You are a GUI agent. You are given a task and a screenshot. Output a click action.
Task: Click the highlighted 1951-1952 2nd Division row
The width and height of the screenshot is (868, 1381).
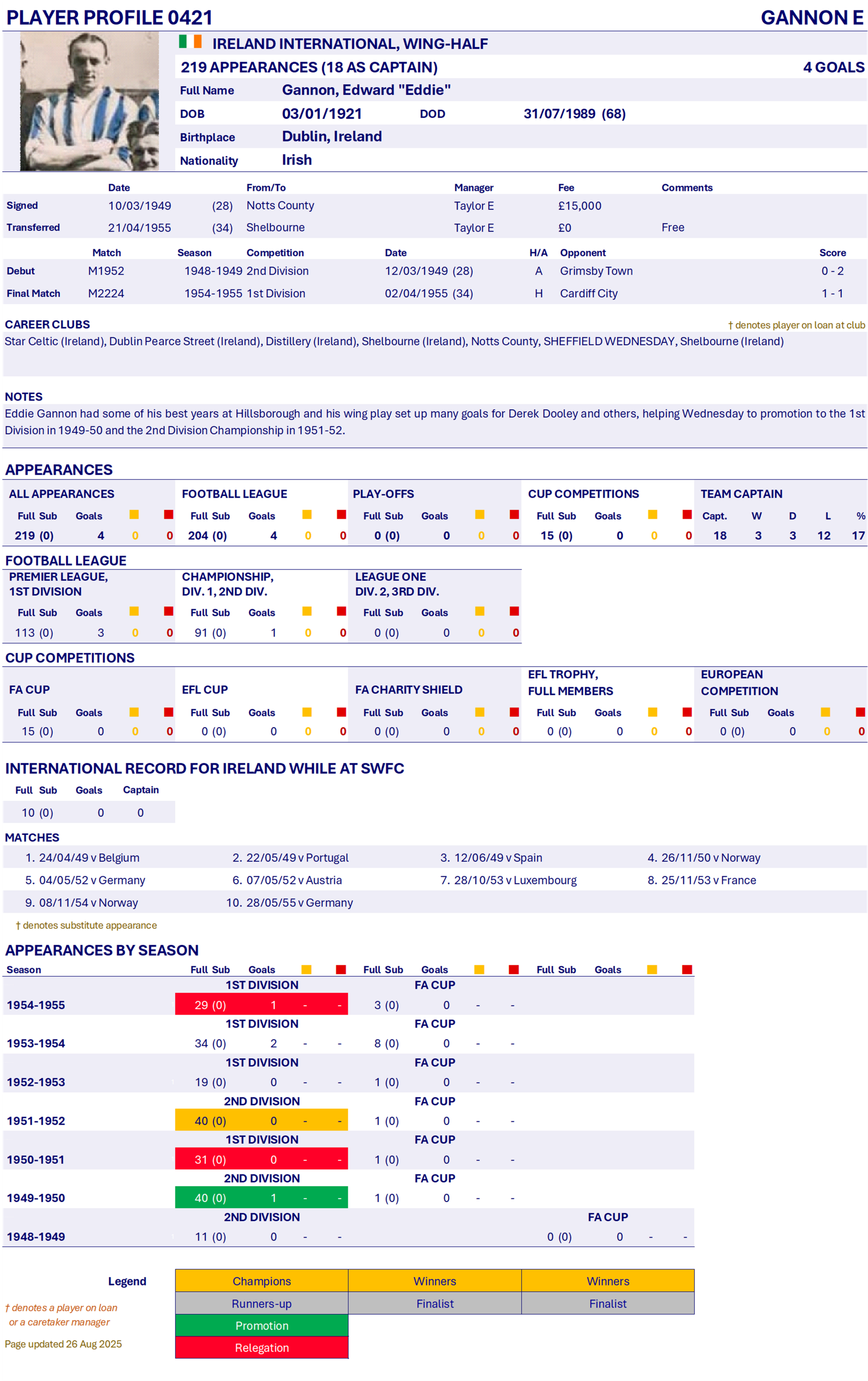click(262, 1121)
